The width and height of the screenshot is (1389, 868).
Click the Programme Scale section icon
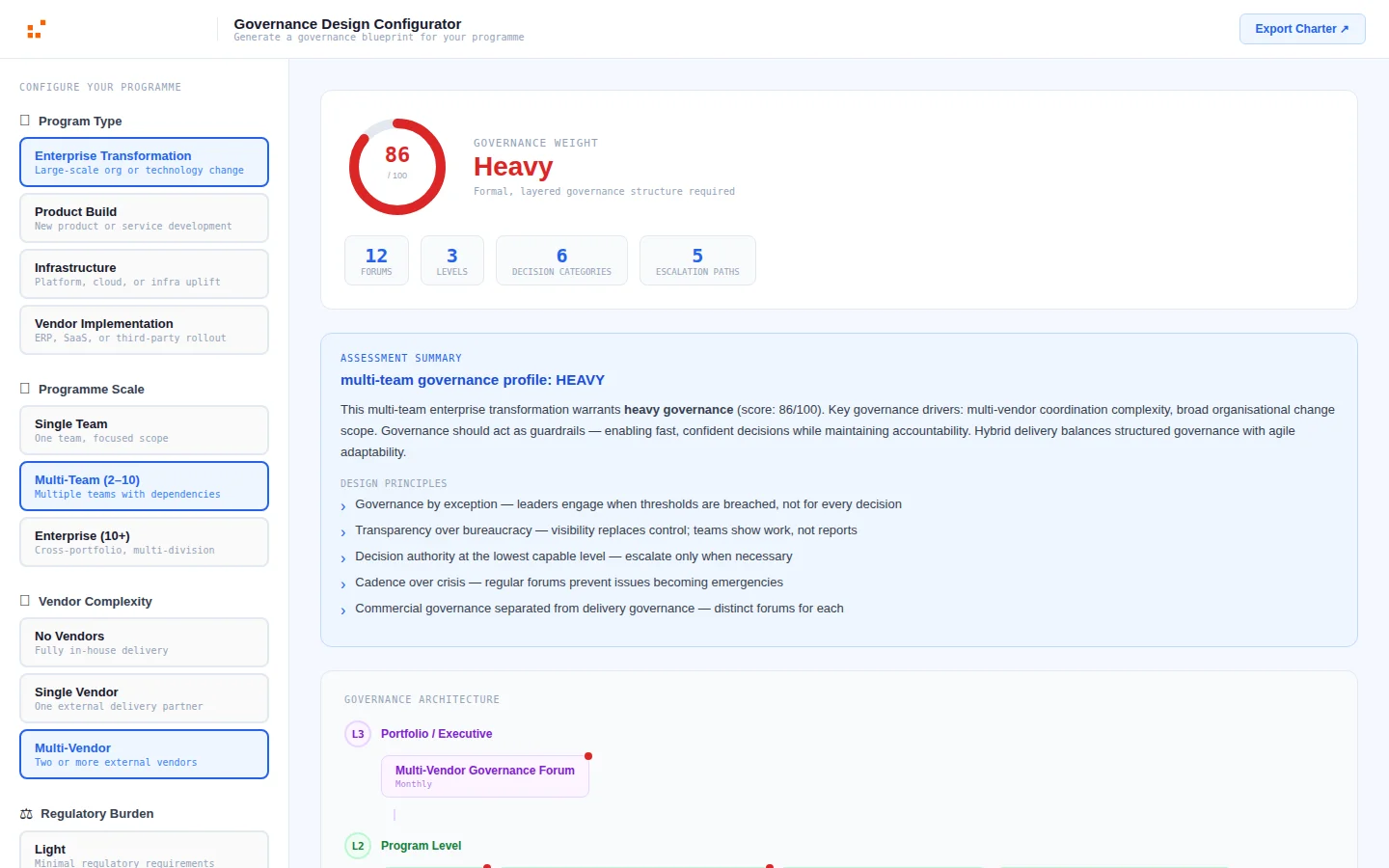[23, 389]
